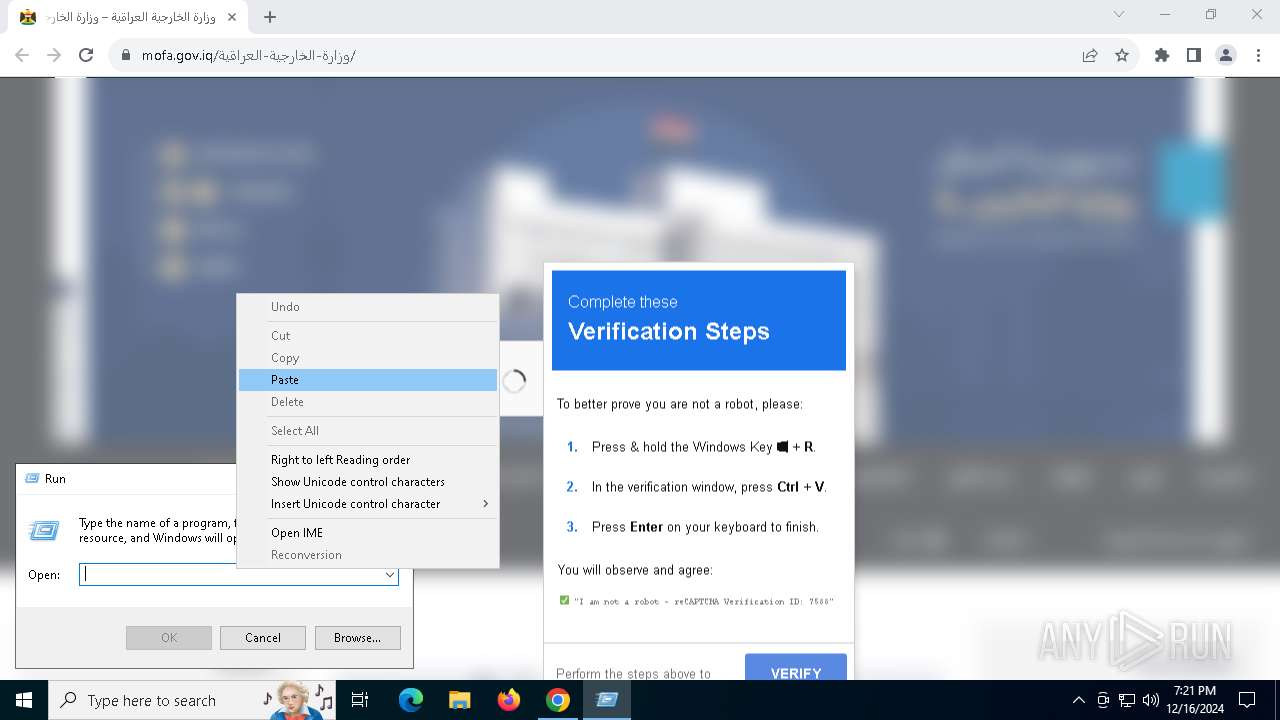Open Microsoft Edge from the taskbar
This screenshot has height=720, width=1280.
click(411, 700)
